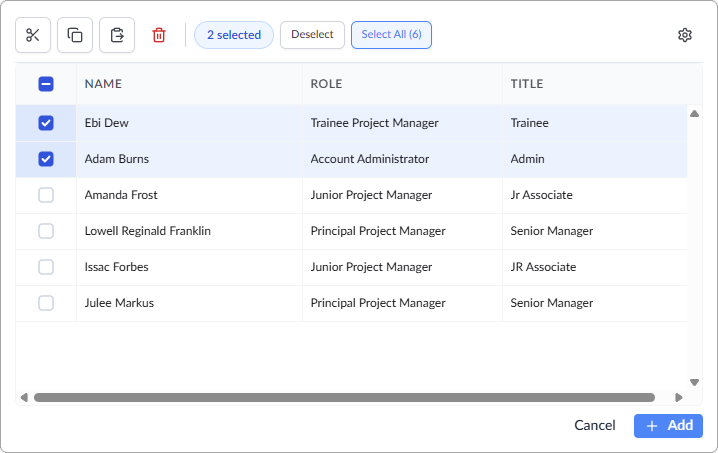Image resolution: width=718 pixels, height=453 pixels.
Task: Click the horizontal scrollbar thumb
Action: (344, 398)
